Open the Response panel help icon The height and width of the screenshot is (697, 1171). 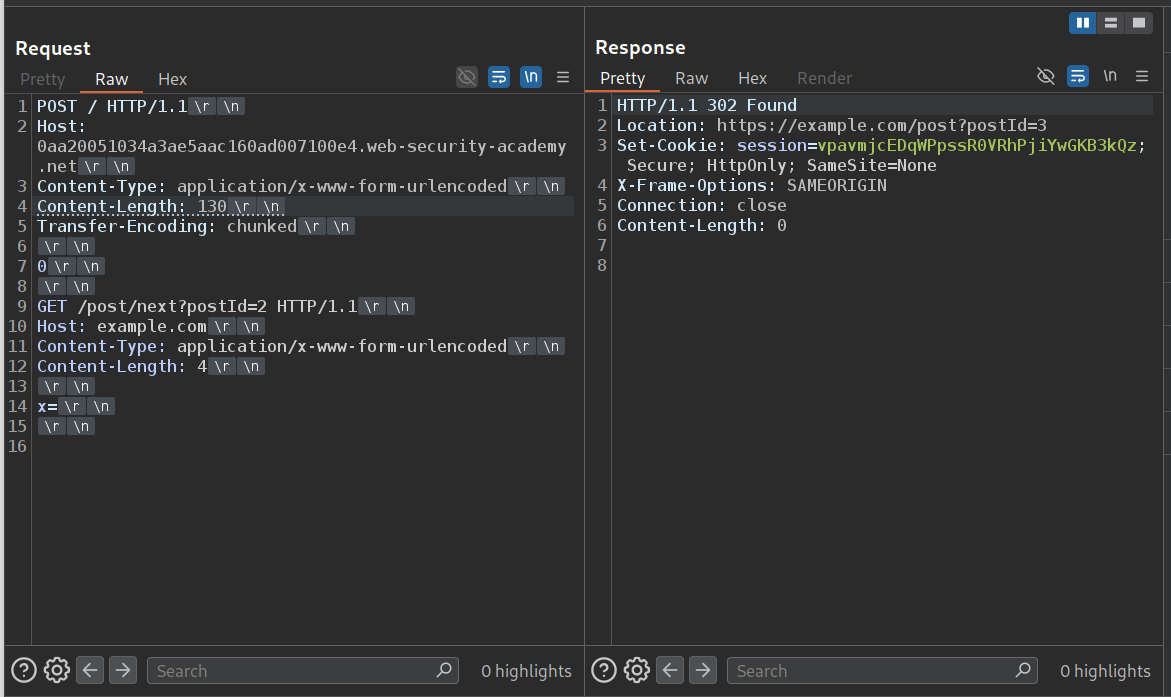[604, 670]
